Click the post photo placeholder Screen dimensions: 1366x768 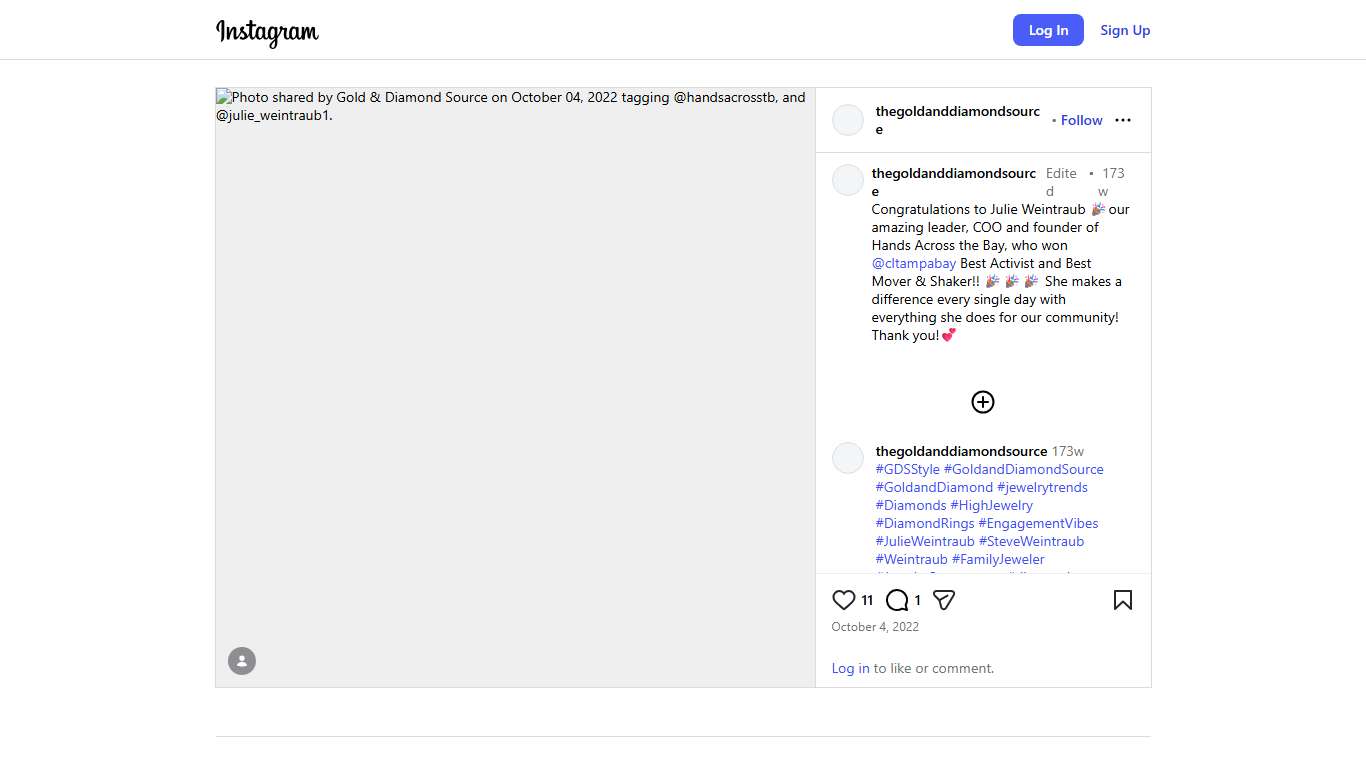(x=515, y=400)
